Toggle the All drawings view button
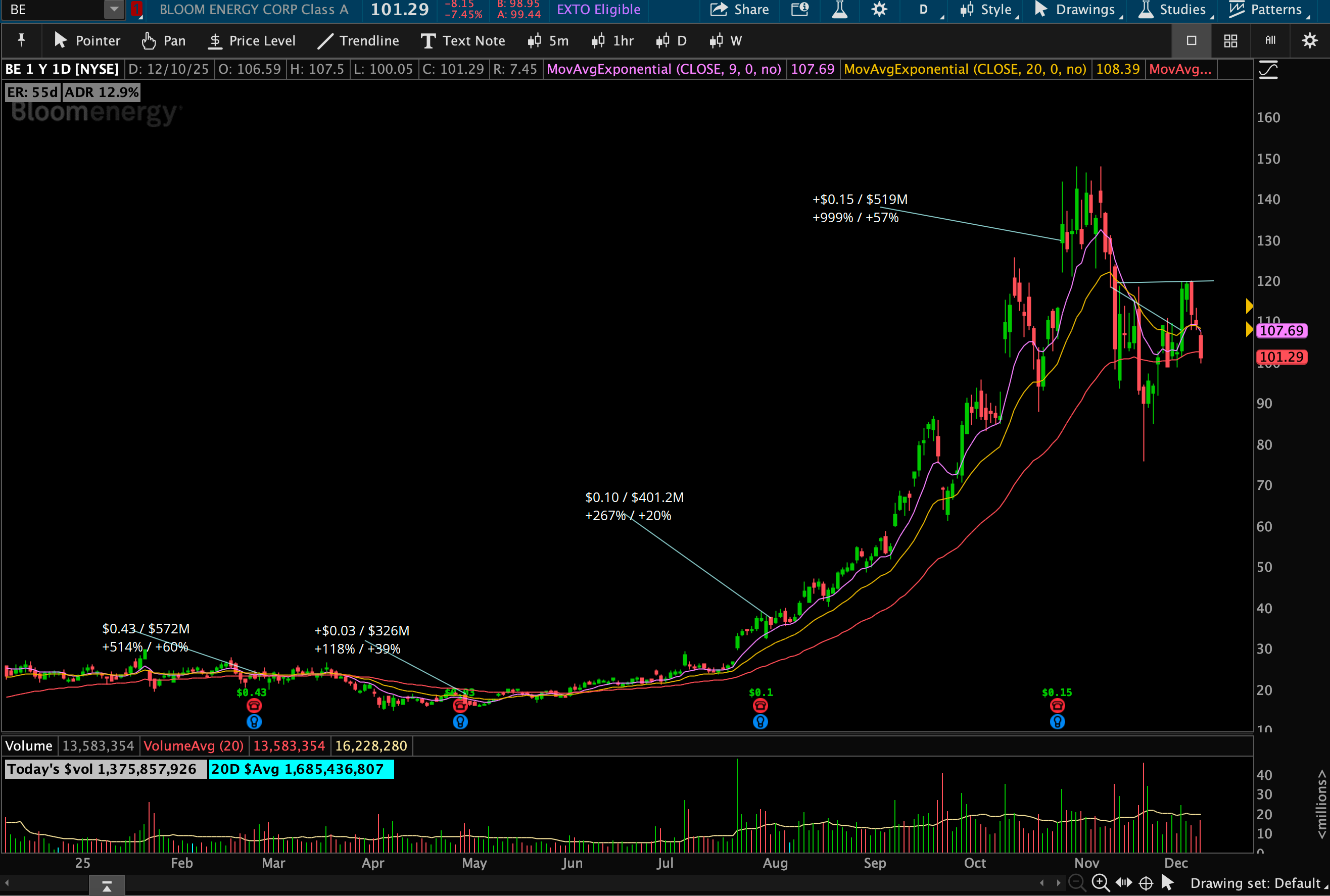1330x896 pixels. pyautogui.click(x=1270, y=40)
